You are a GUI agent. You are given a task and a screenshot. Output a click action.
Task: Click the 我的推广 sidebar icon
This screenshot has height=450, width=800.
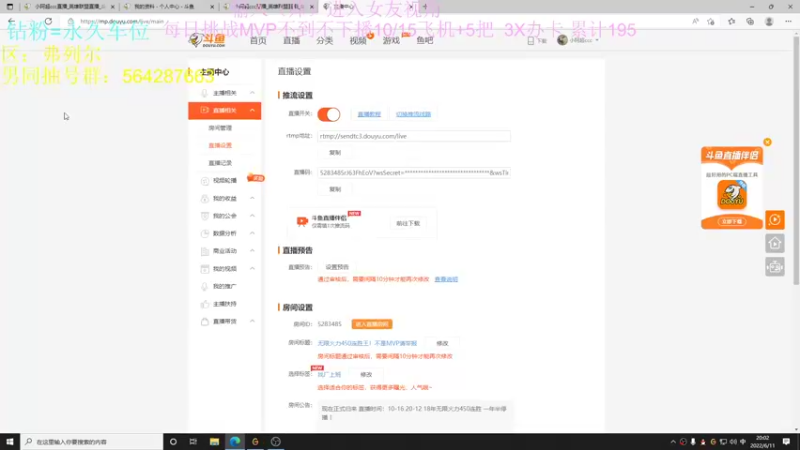205,286
